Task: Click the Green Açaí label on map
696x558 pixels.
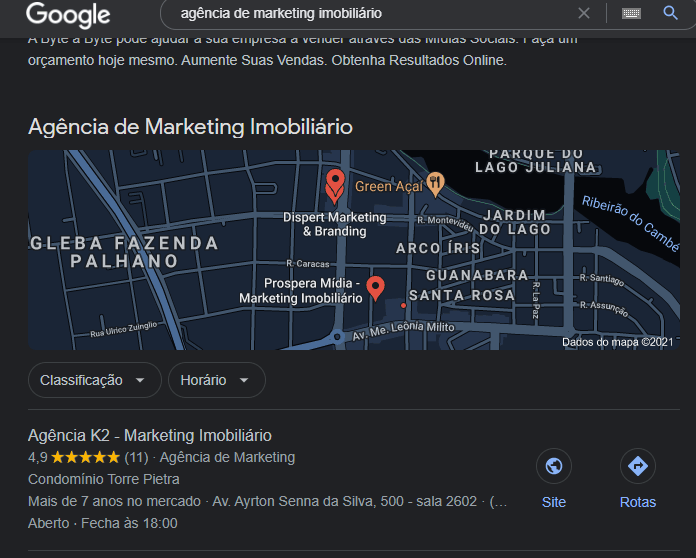Action: click(x=389, y=186)
